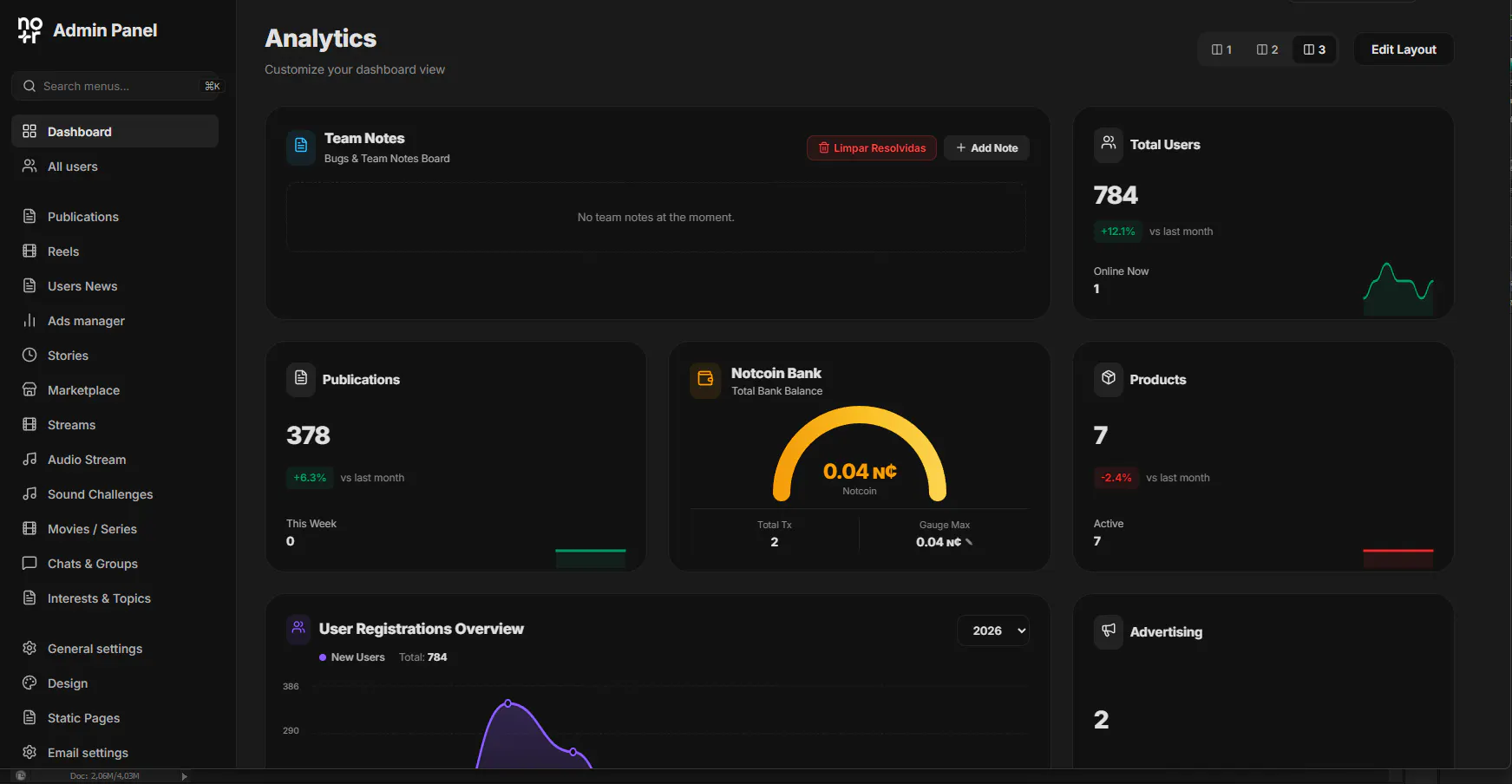The width and height of the screenshot is (1512, 784).
Task: Switch to 2-column layout
Action: click(1267, 49)
